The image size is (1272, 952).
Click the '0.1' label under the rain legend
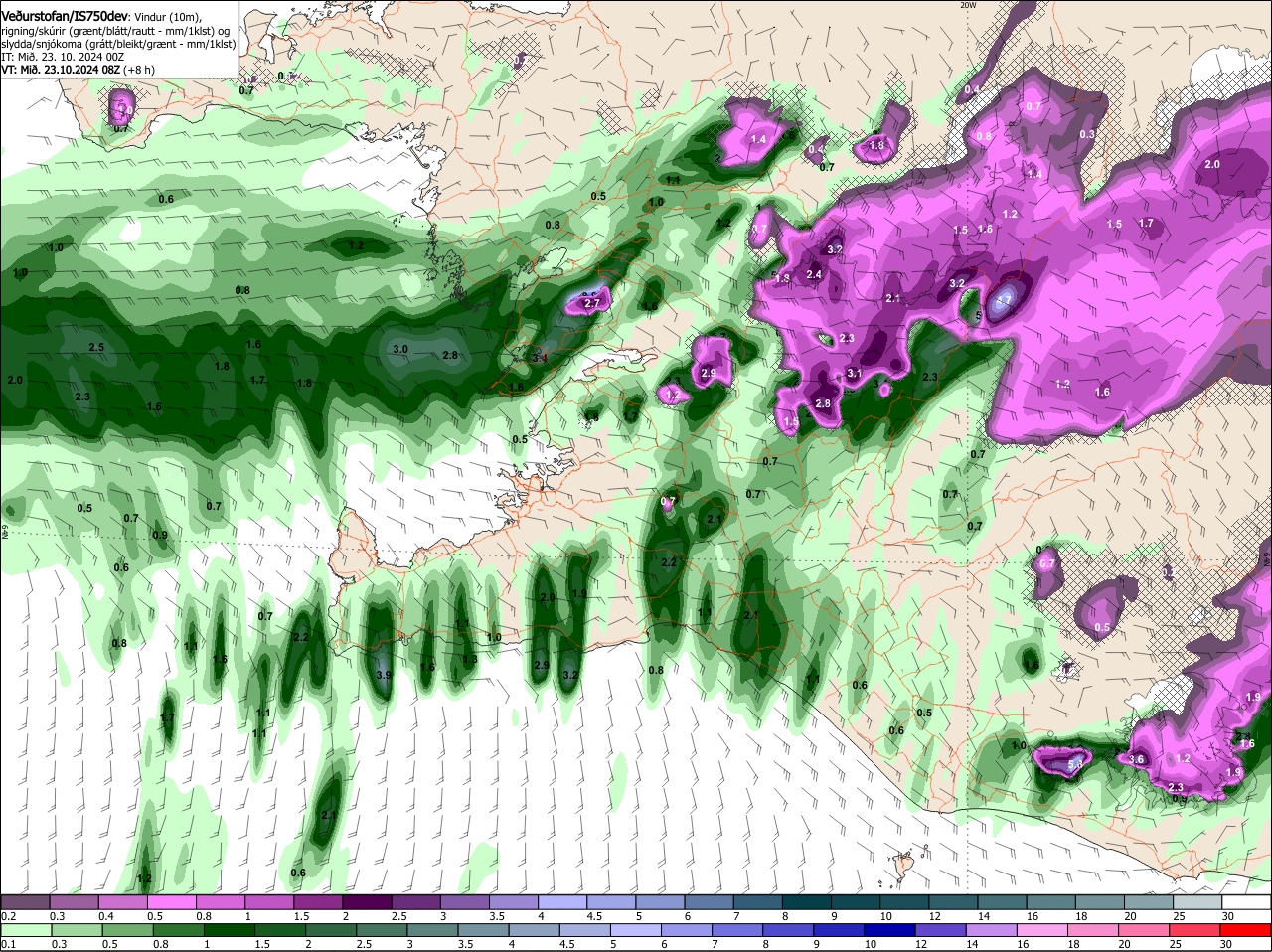click(x=8, y=944)
